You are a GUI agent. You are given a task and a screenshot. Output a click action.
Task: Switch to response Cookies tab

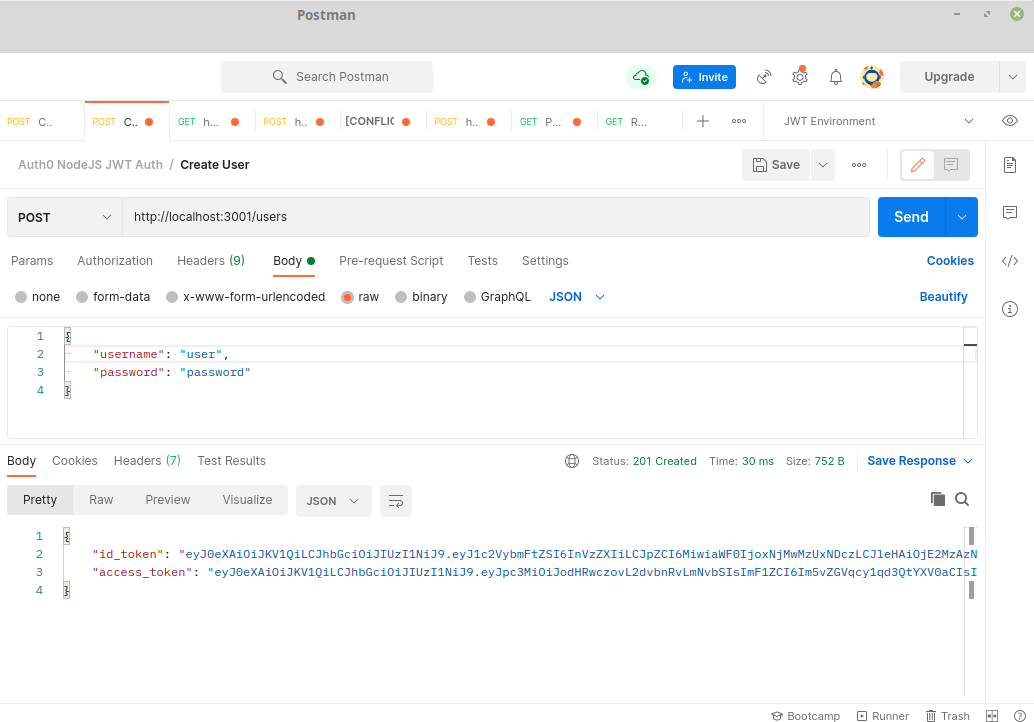pyautogui.click(x=75, y=461)
